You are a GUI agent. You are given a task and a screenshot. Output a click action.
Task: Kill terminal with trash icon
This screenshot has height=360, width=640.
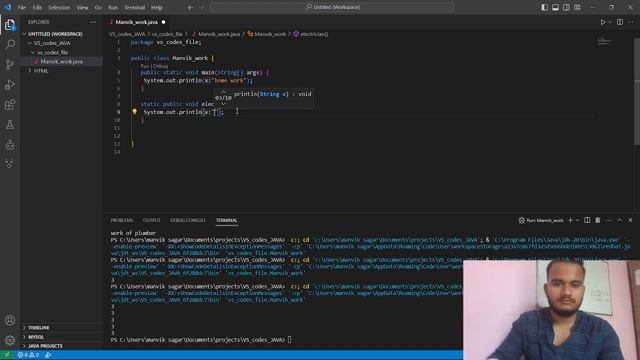click(598, 220)
